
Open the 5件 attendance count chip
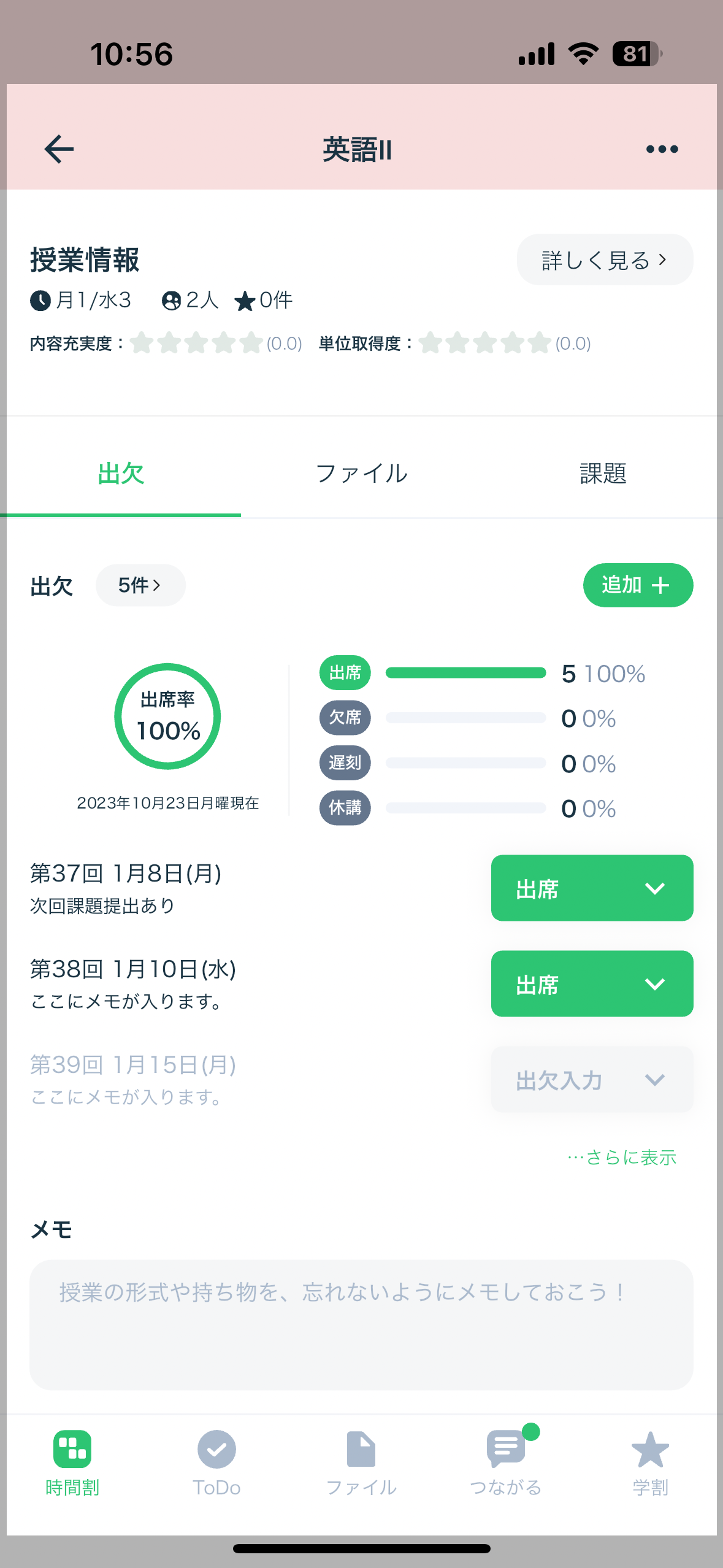click(x=140, y=585)
